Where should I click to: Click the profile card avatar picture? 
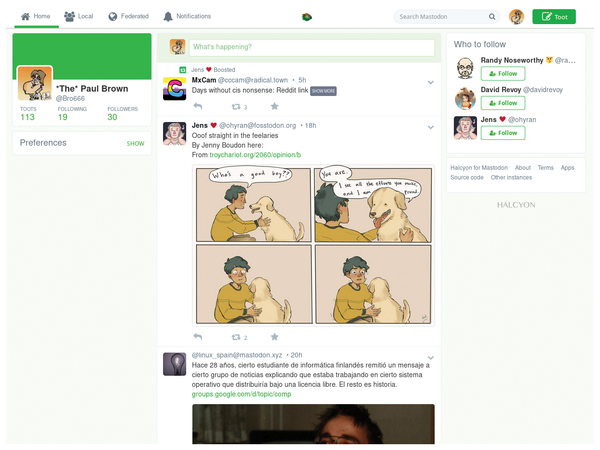click(x=35, y=83)
